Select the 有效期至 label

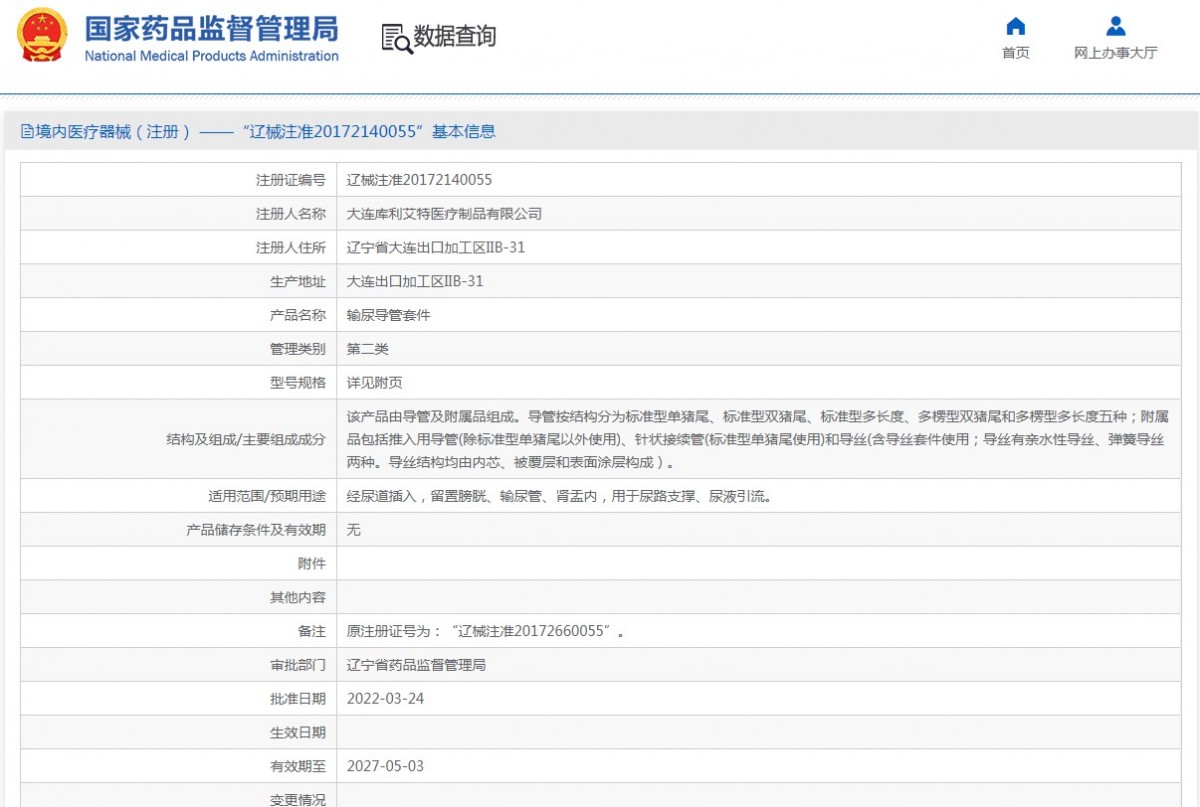[x=298, y=766]
